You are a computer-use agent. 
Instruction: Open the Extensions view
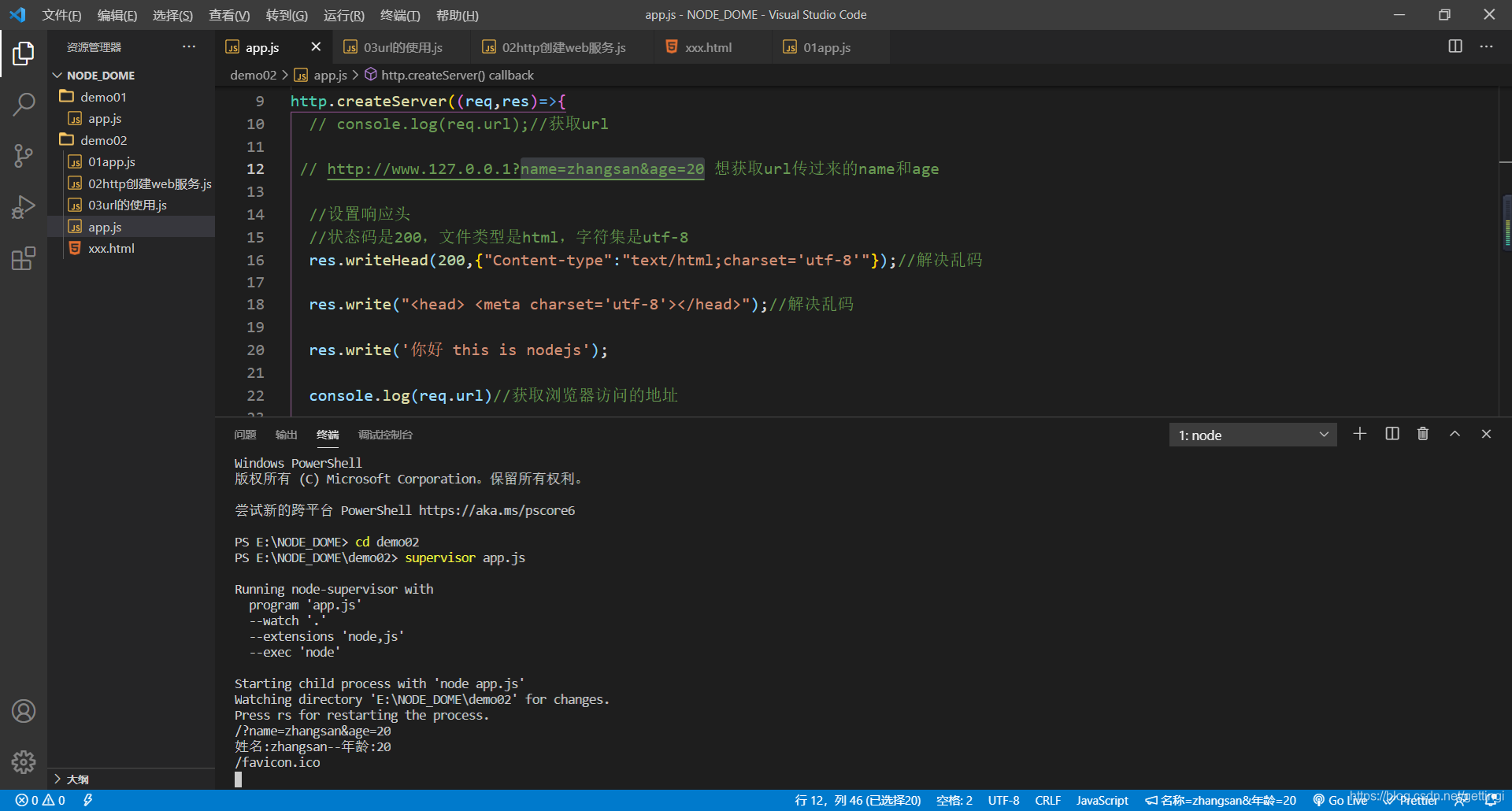24,258
